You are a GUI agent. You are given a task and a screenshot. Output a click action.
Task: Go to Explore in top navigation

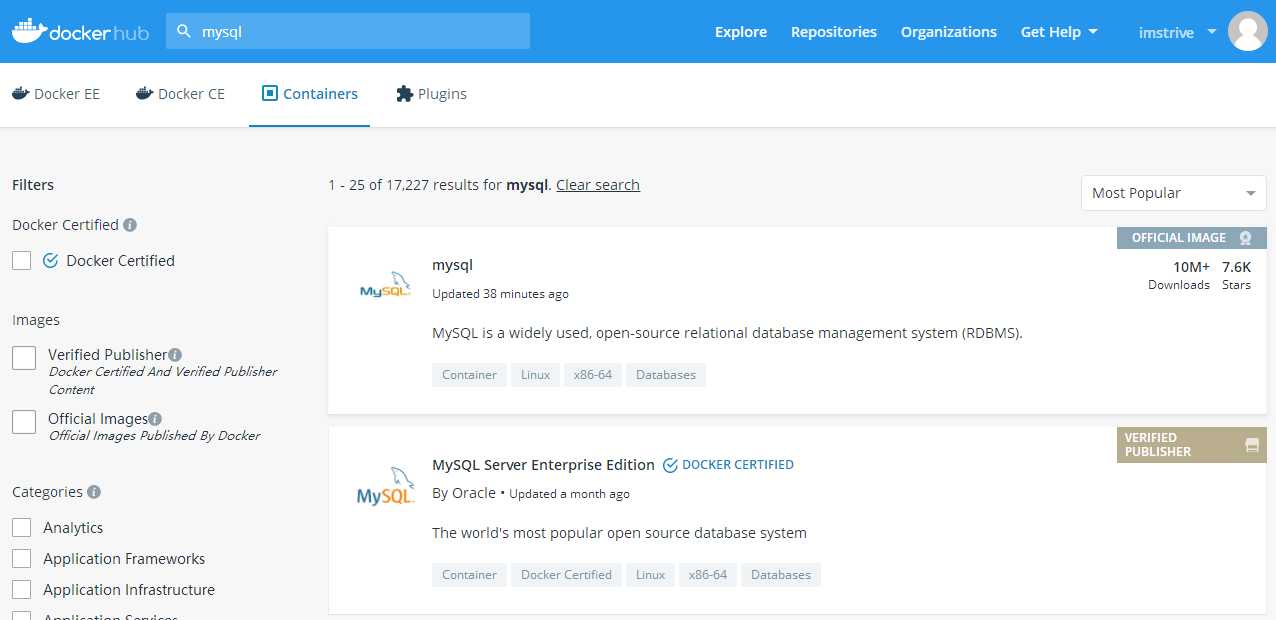(x=741, y=32)
